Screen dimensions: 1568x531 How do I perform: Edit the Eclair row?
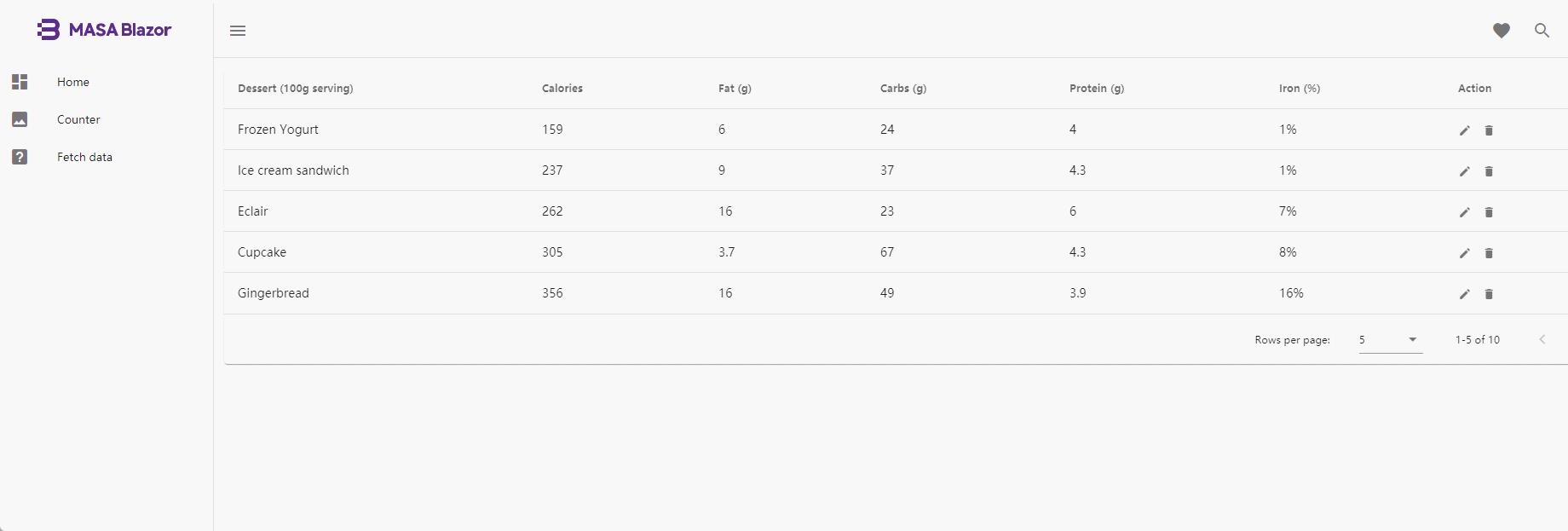[1465, 212]
